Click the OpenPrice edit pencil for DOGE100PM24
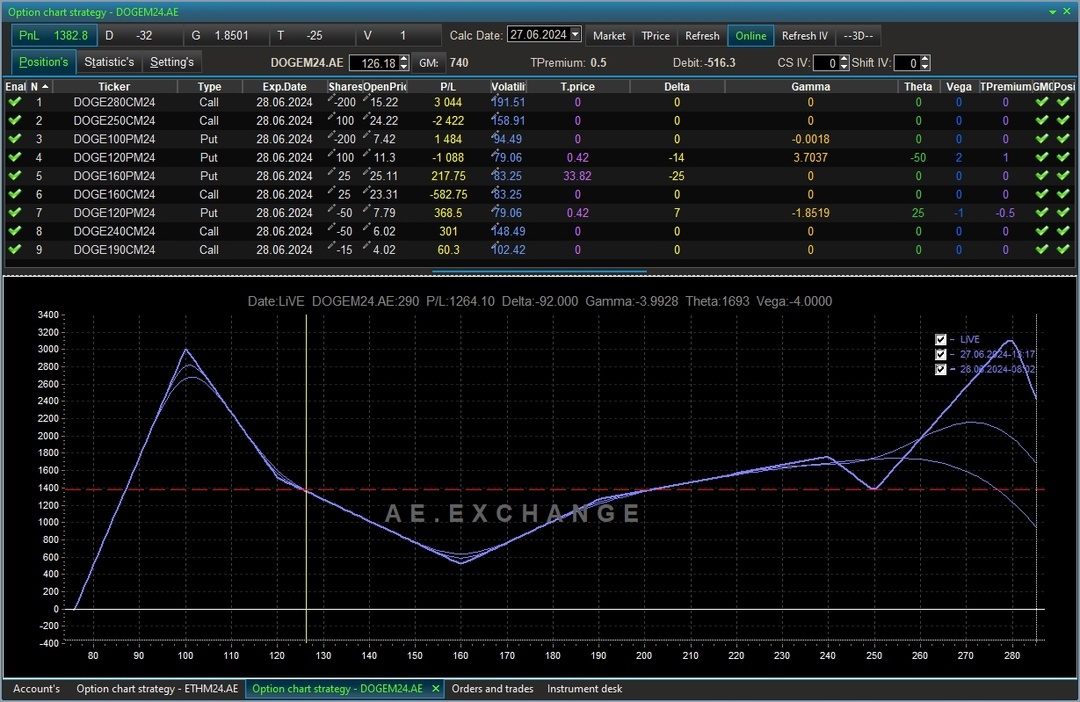Viewport: 1080px width, 702px height. 366,136
